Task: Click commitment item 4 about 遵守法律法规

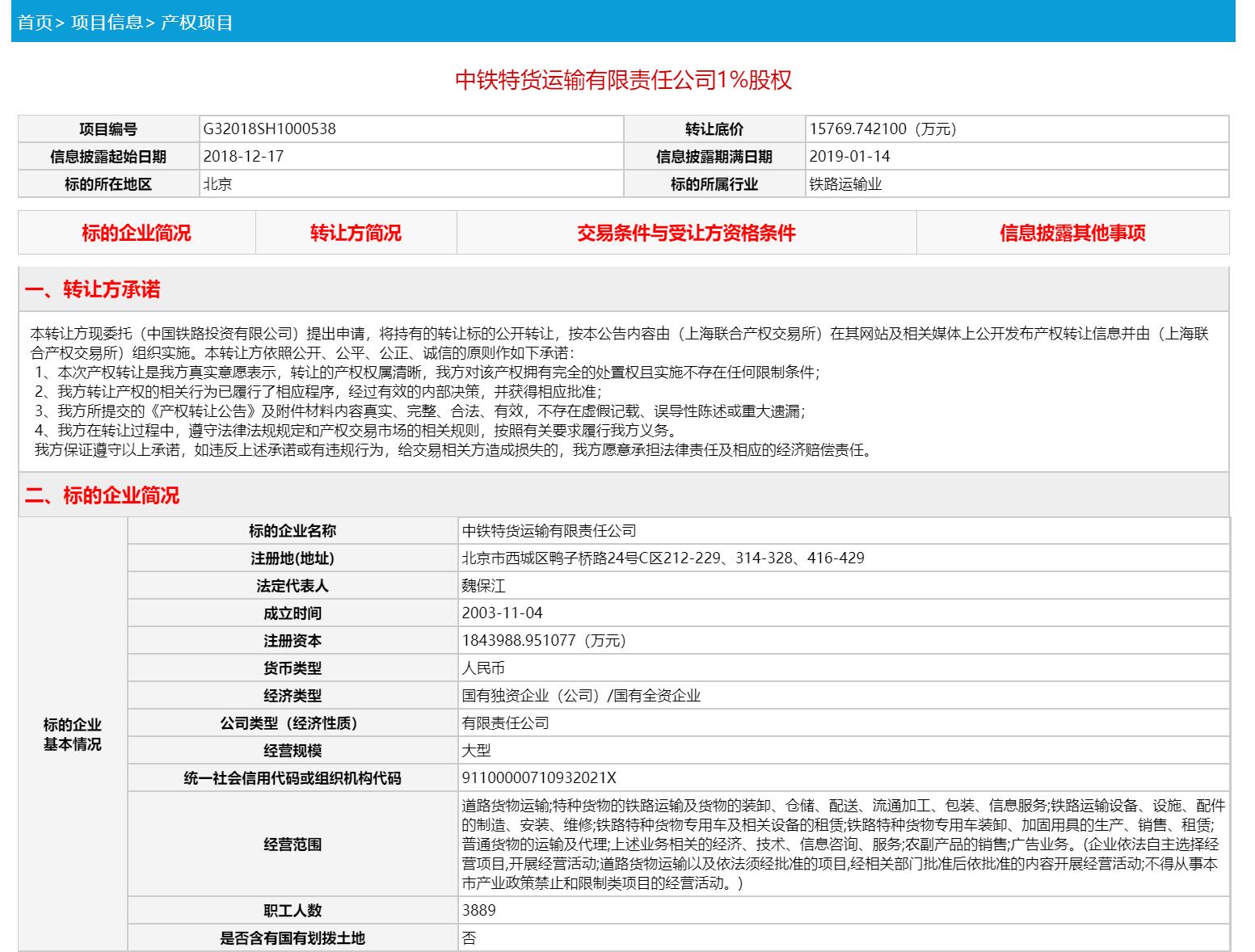Action: [355, 431]
